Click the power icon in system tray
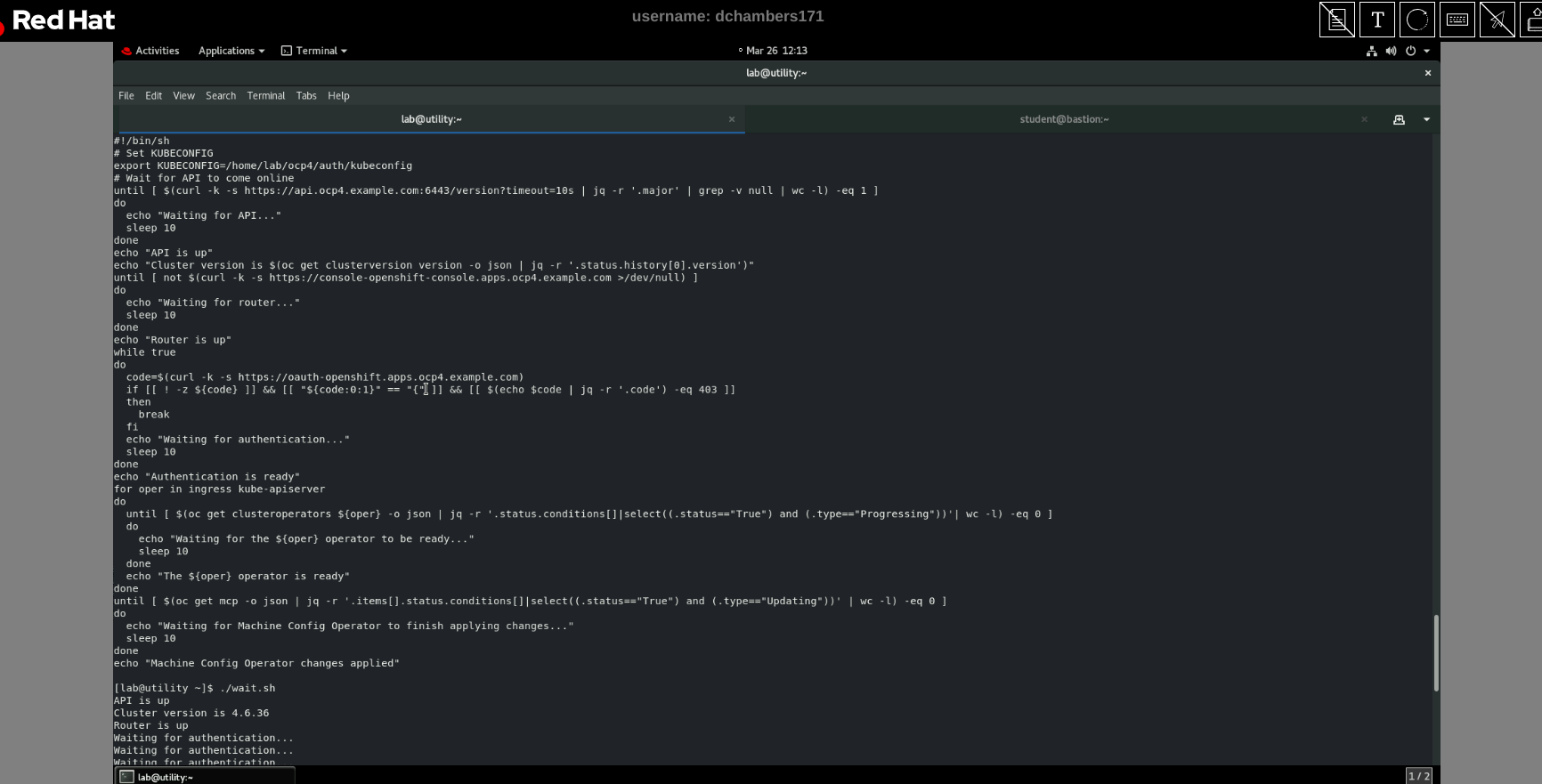Viewport: 1542px width, 784px height. pyautogui.click(x=1410, y=51)
